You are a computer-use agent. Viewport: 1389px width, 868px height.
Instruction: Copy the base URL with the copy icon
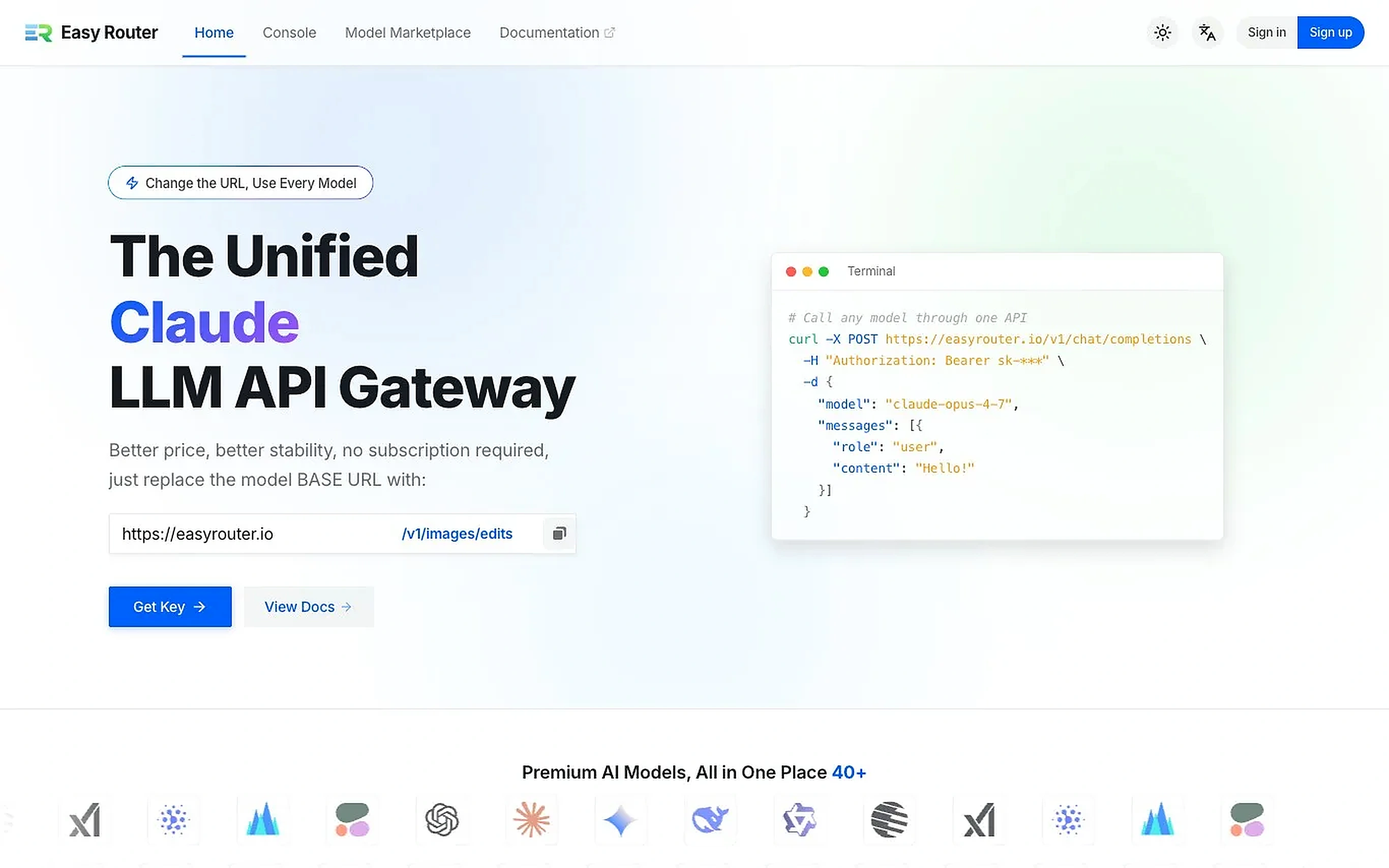[559, 534]
